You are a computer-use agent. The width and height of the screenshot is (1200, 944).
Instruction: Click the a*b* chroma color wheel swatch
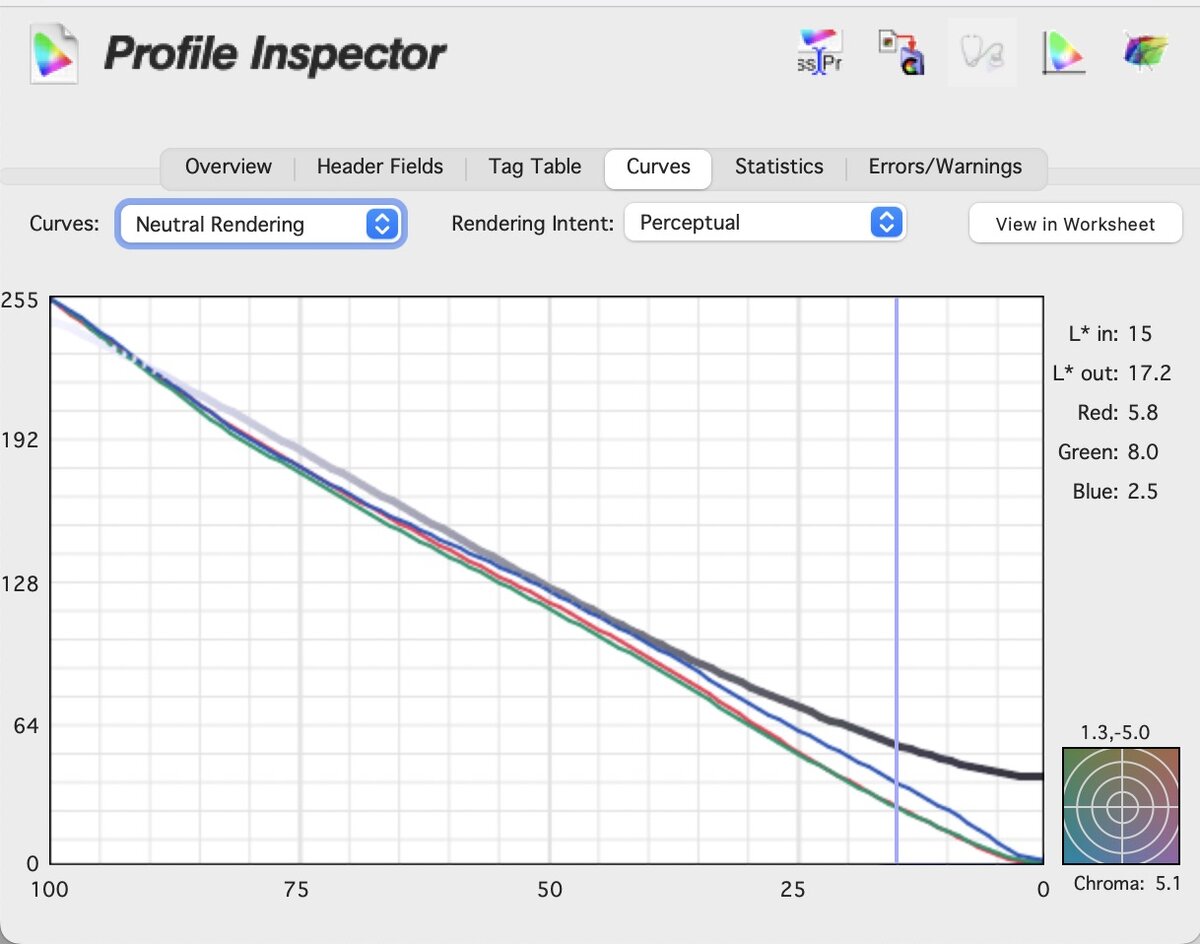point(1121,805)
